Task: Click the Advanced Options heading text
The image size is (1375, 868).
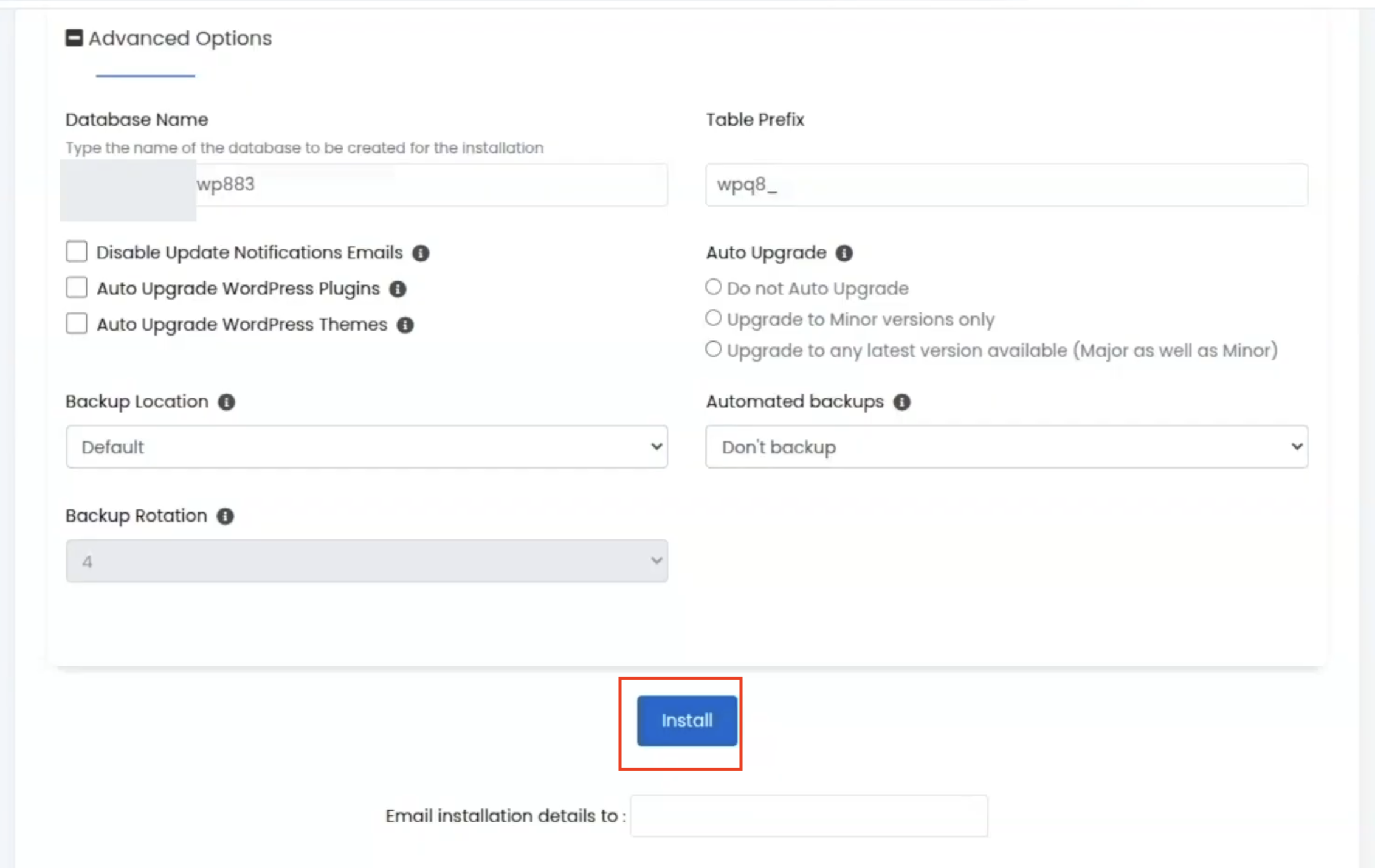Action: tap(181, 38)
